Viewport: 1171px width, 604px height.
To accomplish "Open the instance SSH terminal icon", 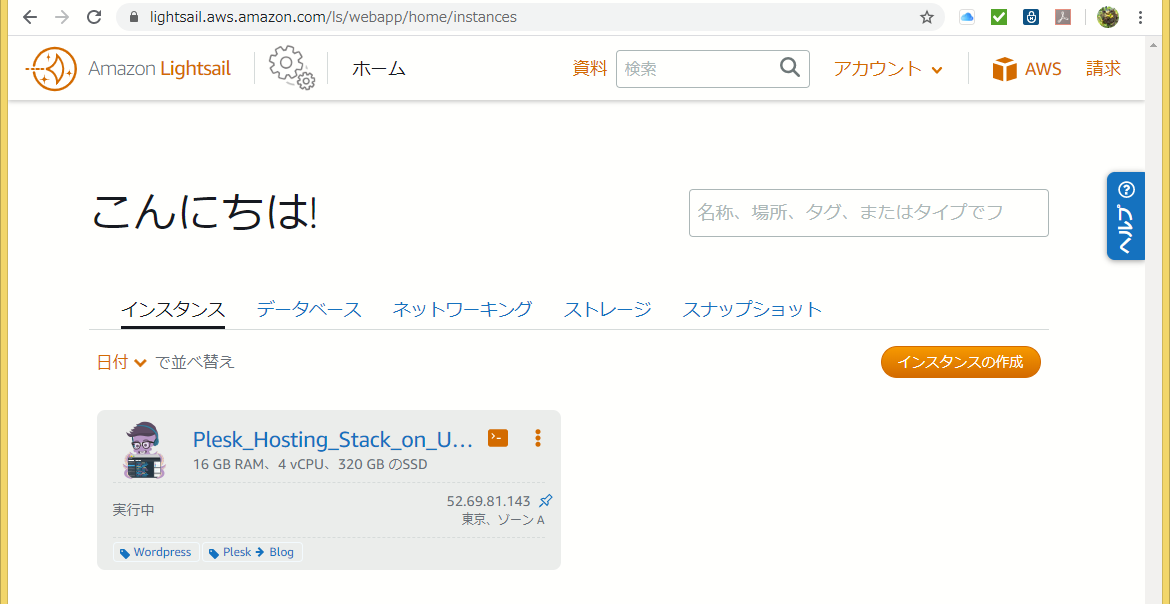I will [498, 438].
